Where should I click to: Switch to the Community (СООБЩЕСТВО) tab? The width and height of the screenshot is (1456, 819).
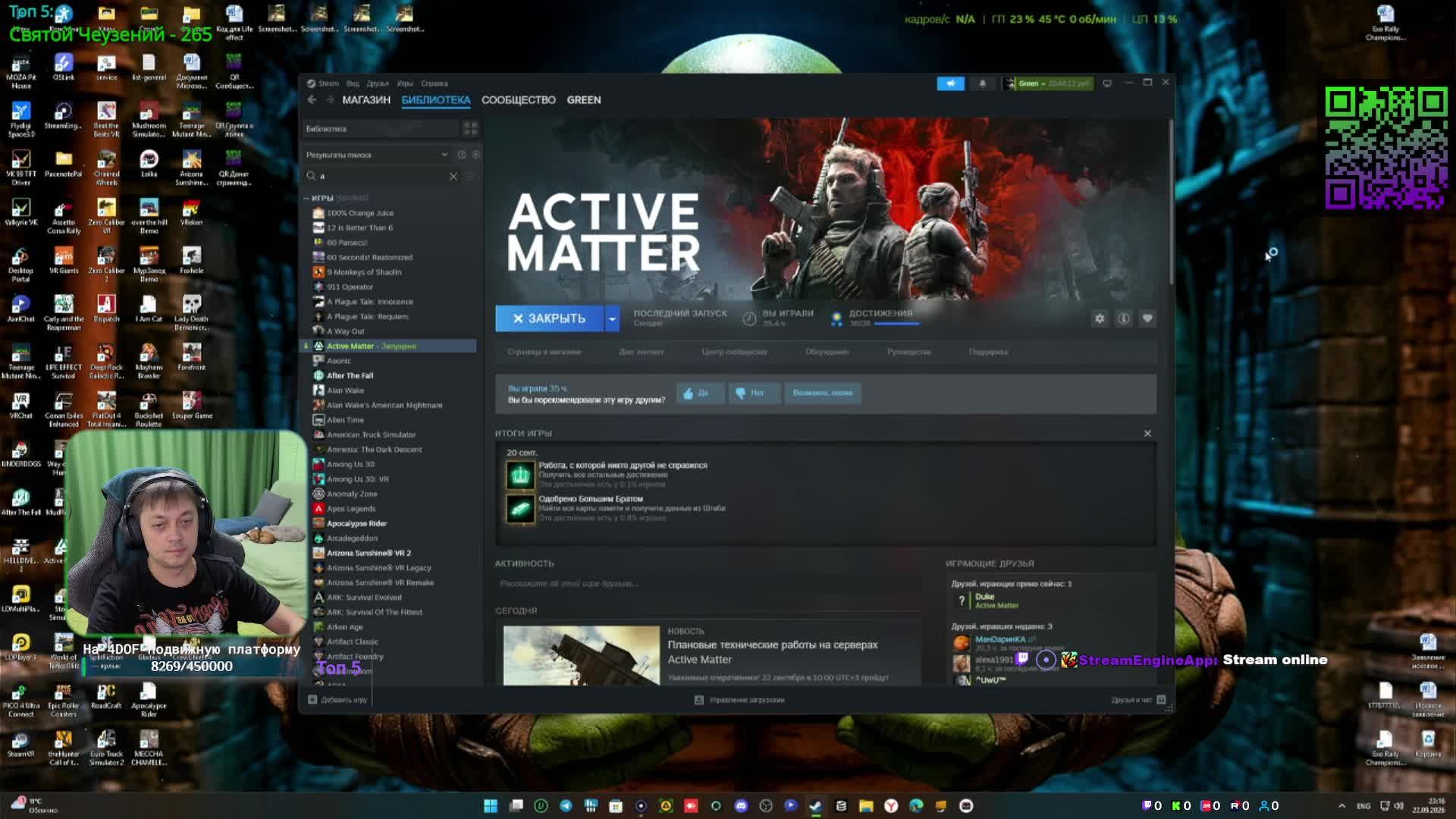[519, 100]
